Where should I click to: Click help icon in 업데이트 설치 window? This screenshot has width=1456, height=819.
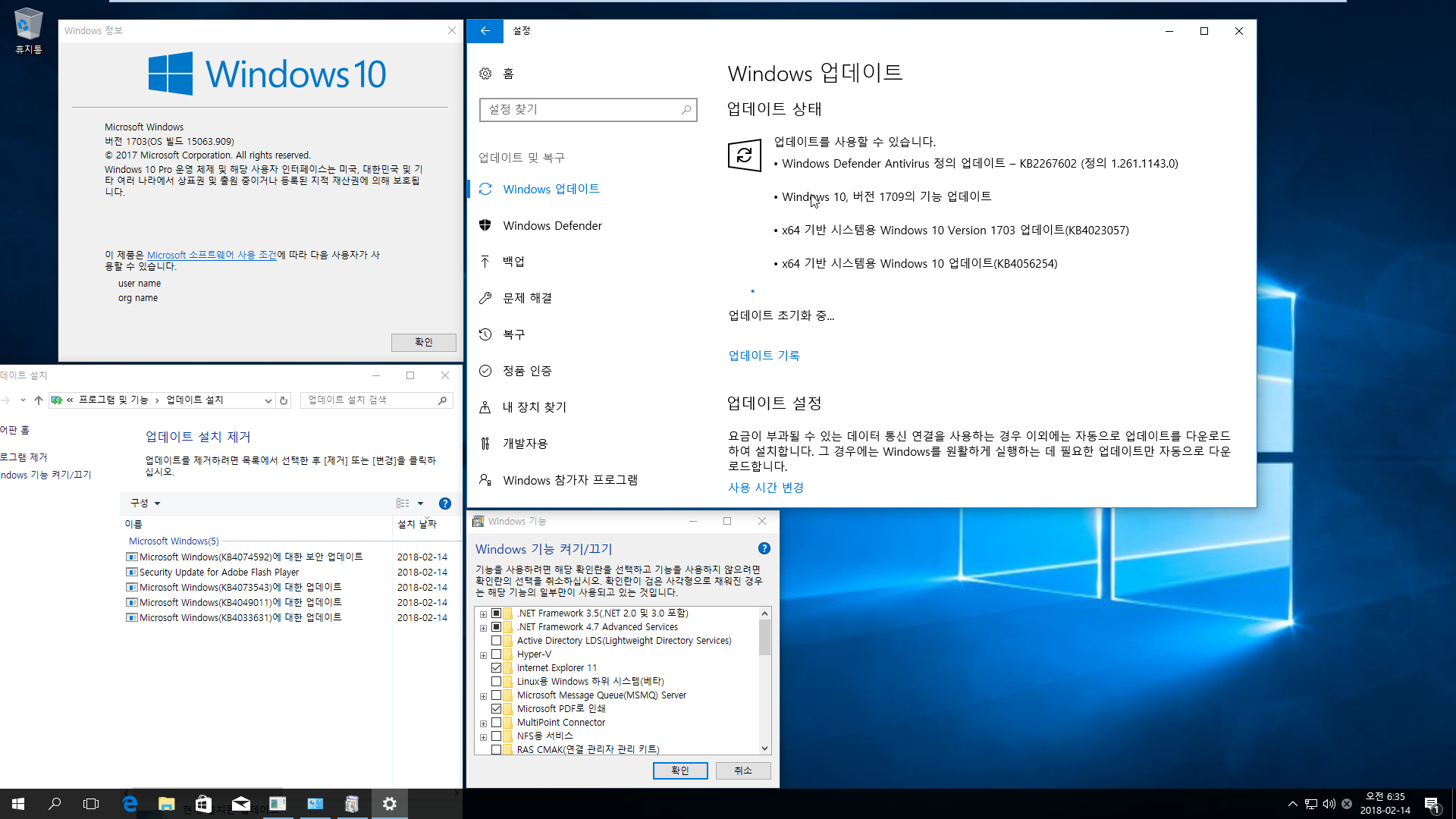point(445,504)
